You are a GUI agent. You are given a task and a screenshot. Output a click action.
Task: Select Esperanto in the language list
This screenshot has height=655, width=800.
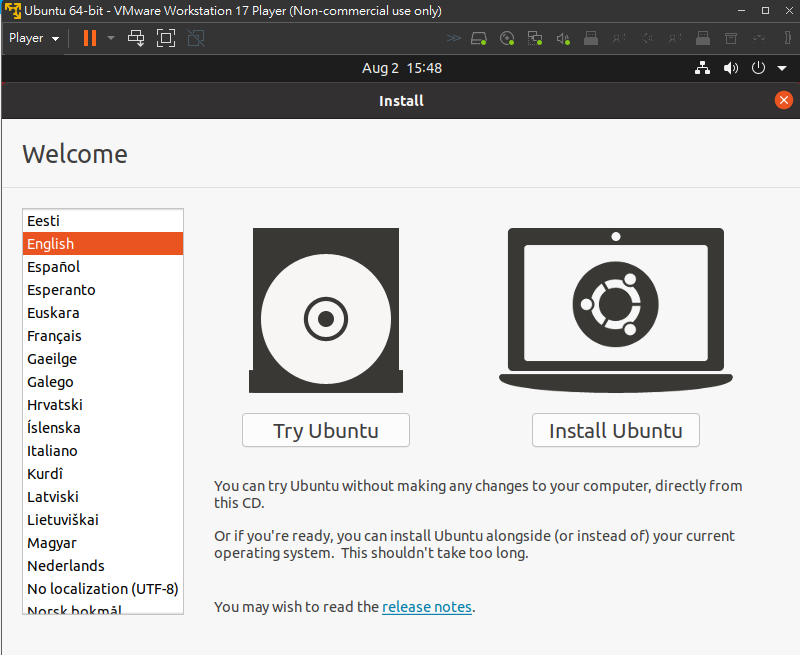[x=103, y=290]
